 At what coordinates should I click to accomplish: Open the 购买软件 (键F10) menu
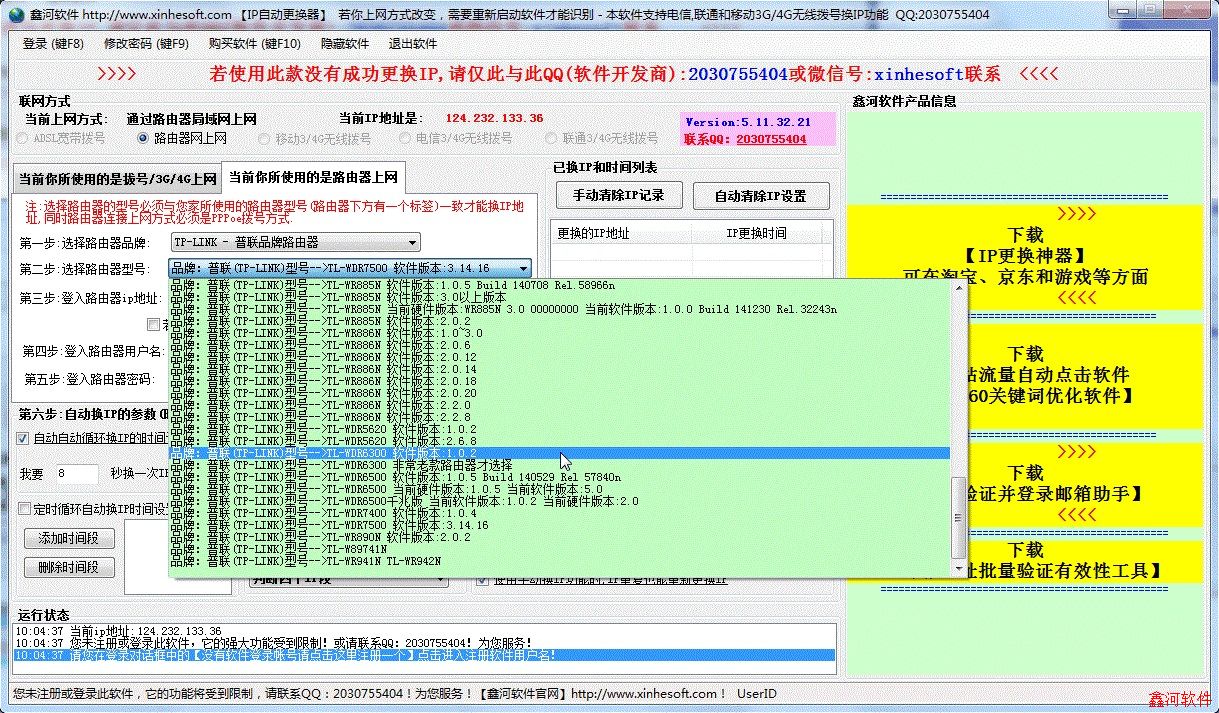click(x=254, y=44)
